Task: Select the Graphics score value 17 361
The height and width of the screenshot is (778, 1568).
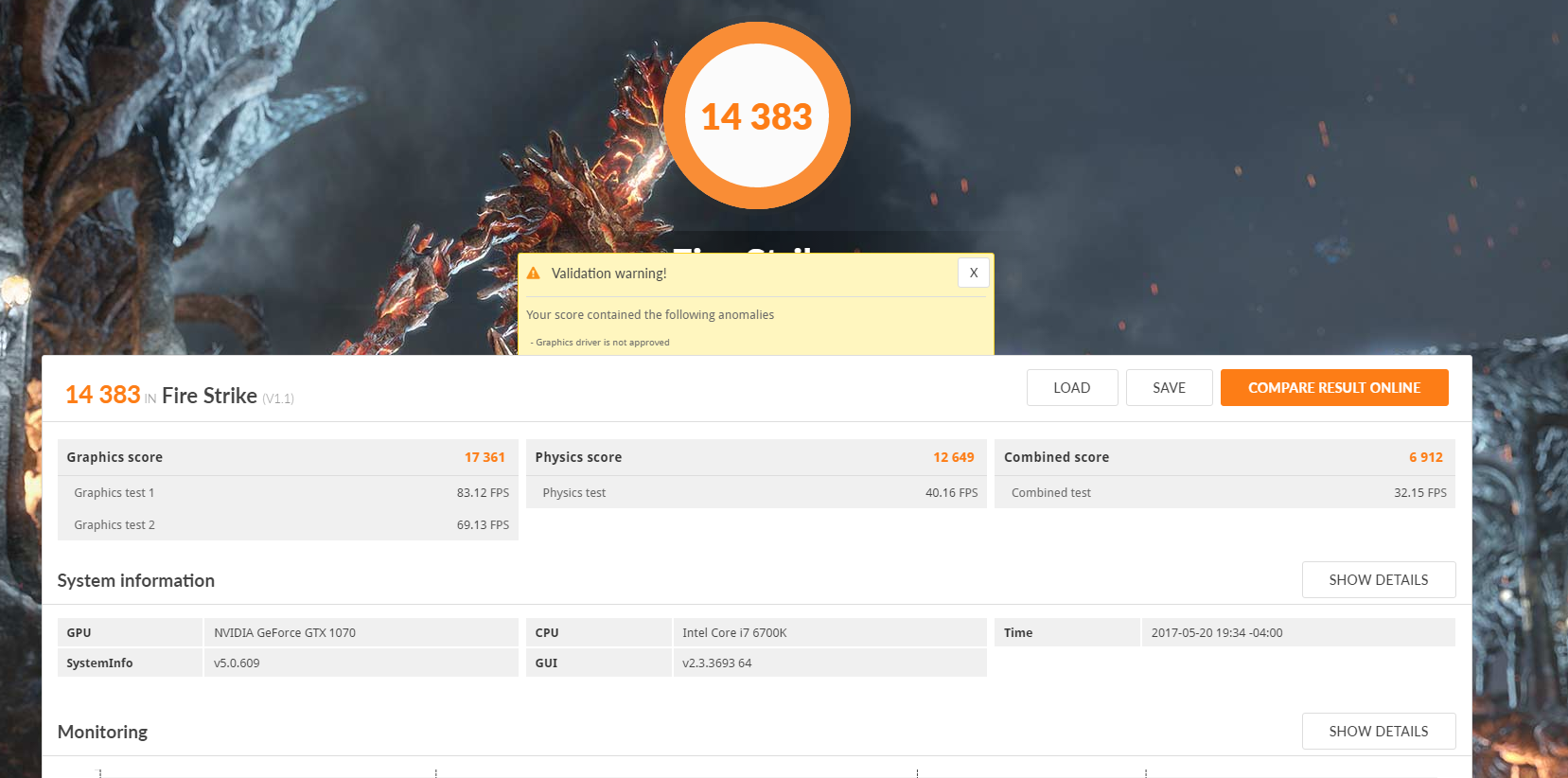Action: click(x=484, y=457)
